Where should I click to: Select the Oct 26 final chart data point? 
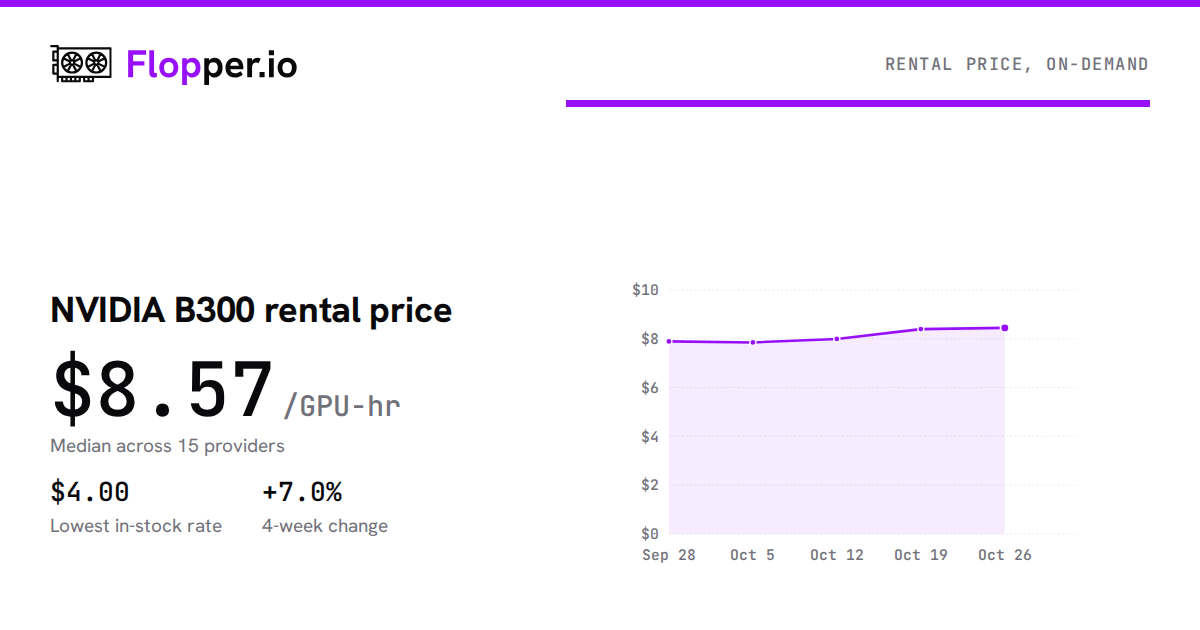tap(1005, 328)
